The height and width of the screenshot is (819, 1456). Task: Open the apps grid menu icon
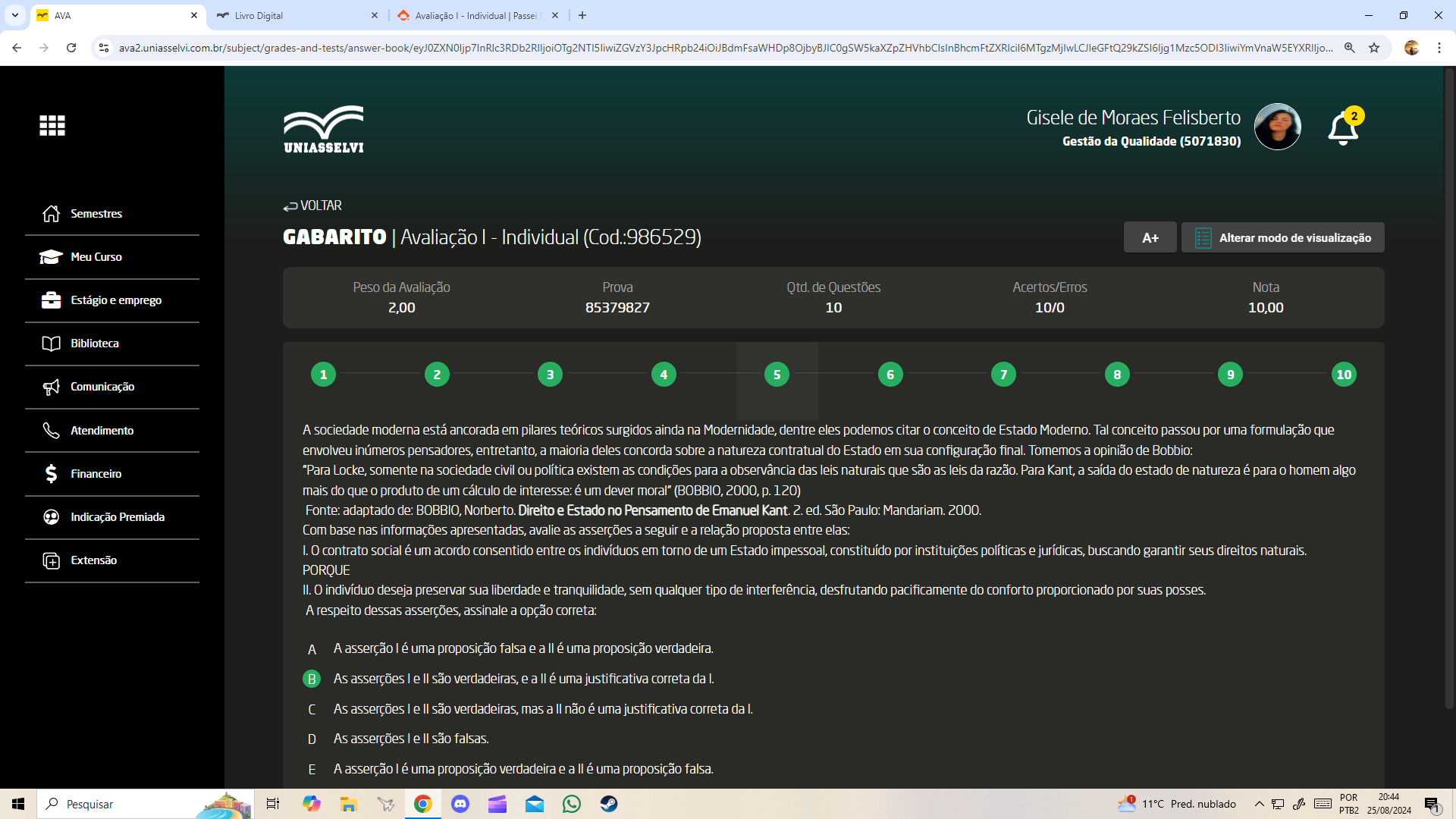[52, 125]
